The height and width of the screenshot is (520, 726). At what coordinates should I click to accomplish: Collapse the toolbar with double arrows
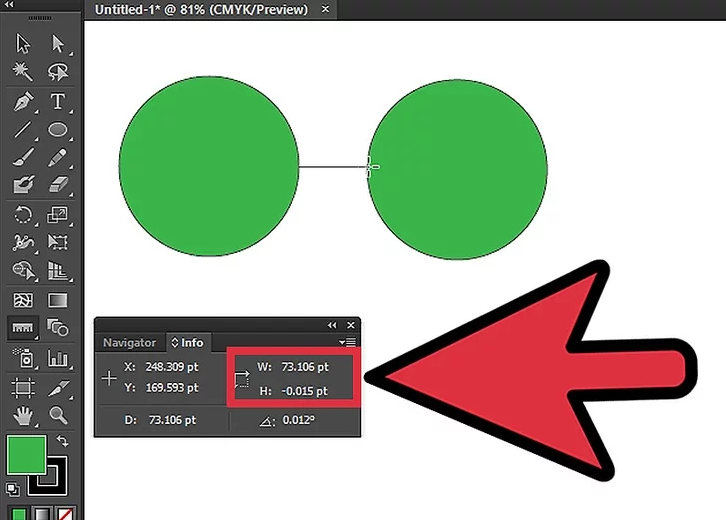[x=9, y=5]
